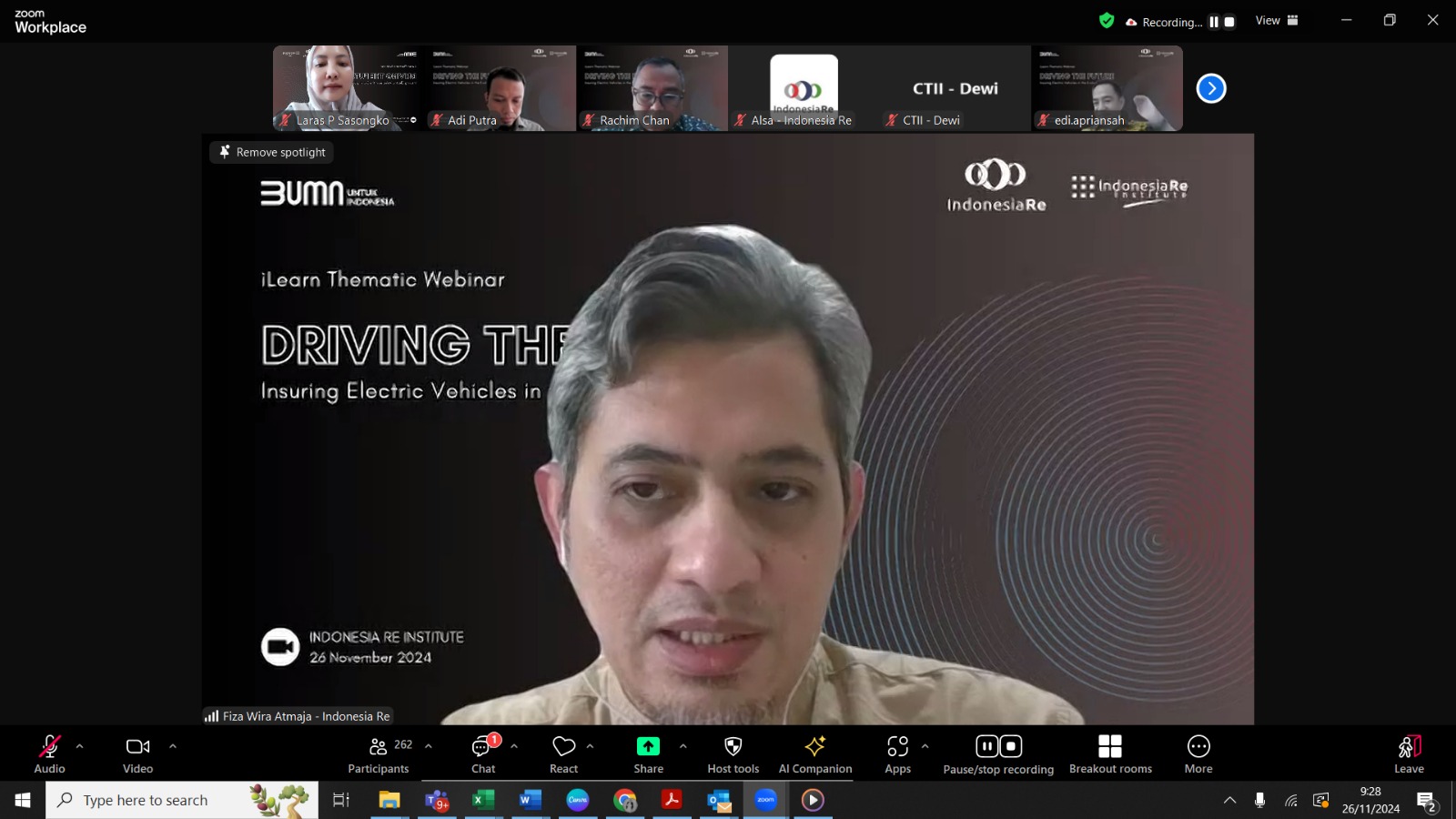Expand reaction options caret
Screen dimensions: 1456x819
click(591, 746)
